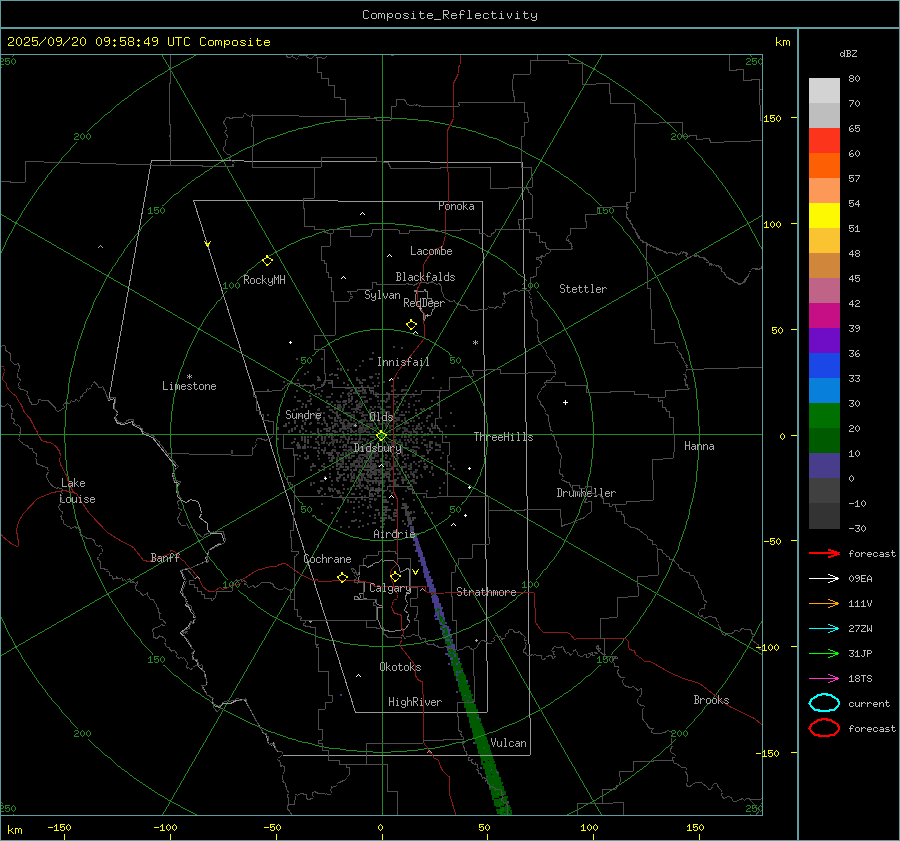The width and height of the screenshot is (900, 841).
Task: Click the Calgary city label on the map
Action: (x=389, y=589)
